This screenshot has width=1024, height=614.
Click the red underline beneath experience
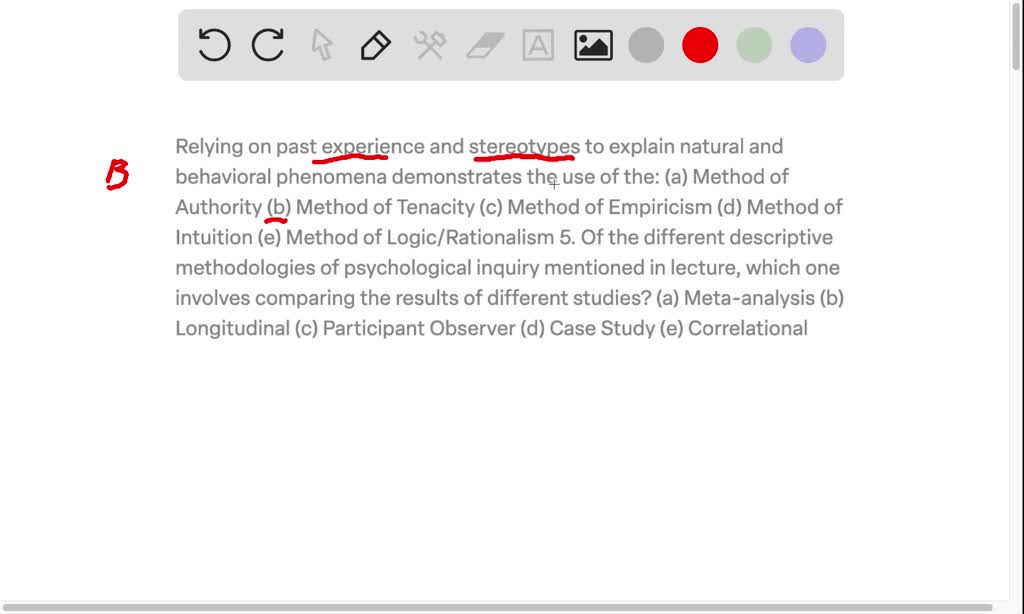click(x=352, y=158)
